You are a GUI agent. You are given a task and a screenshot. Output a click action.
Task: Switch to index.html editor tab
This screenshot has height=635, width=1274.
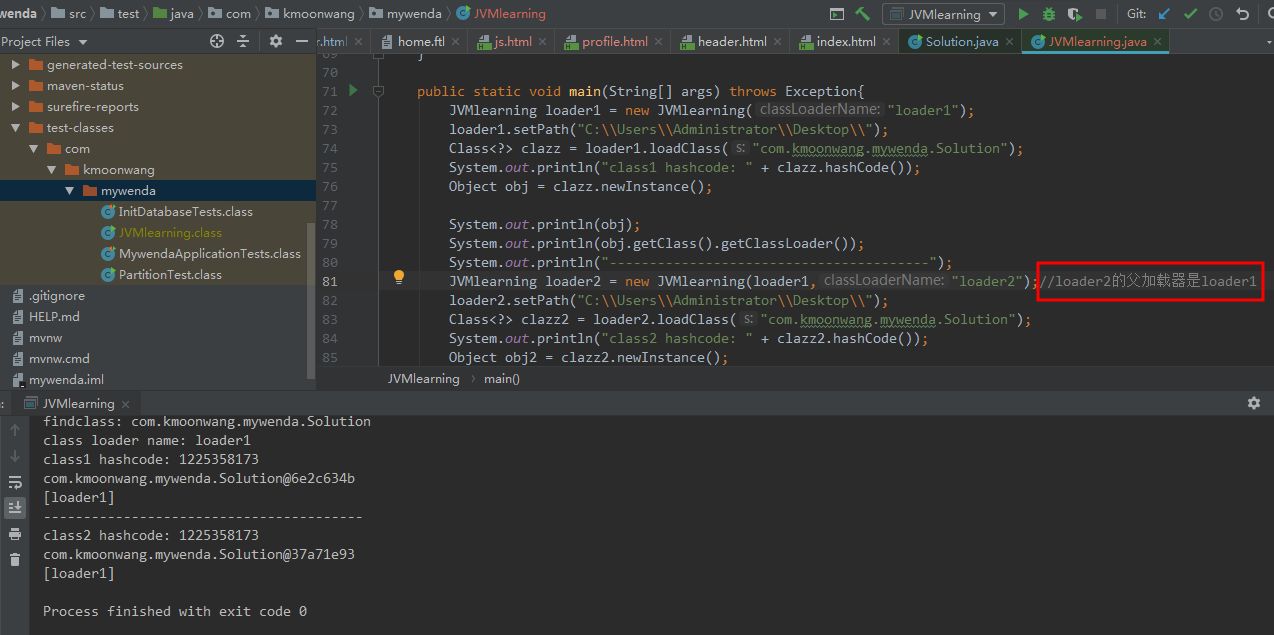click(x=845, y=41)
